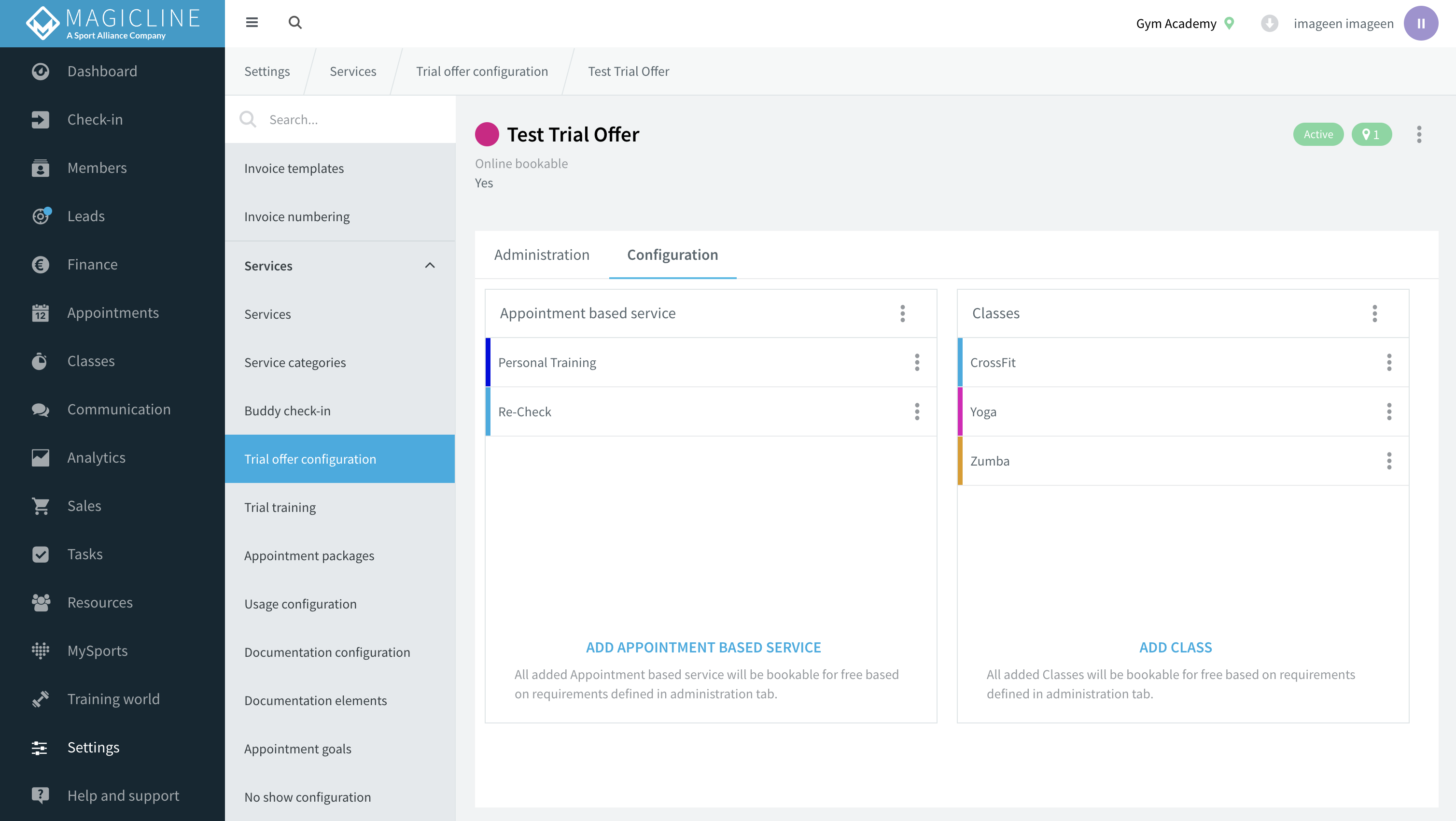
Task: Collapse the Services section chevron
Action: [x=430, y=265]
